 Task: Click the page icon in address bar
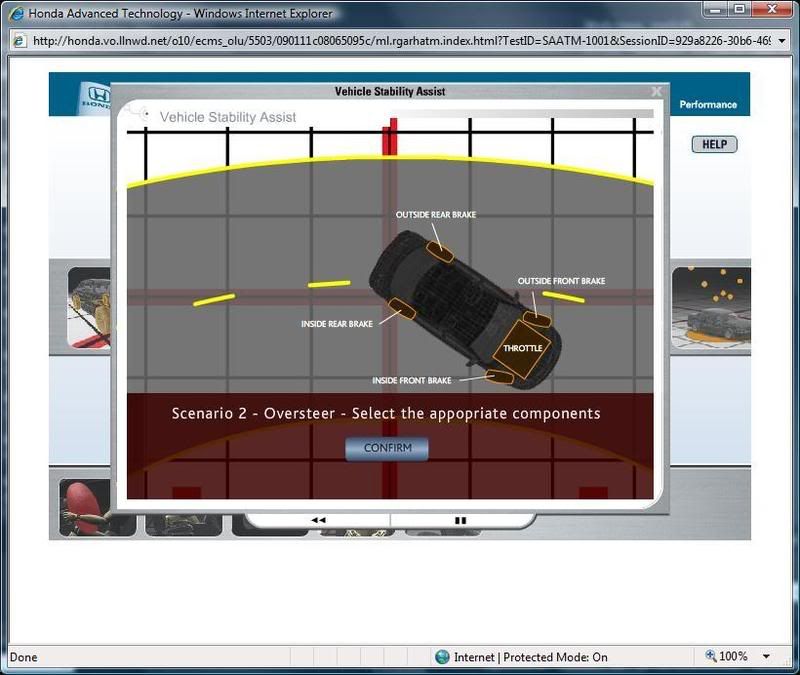[19, 41]
